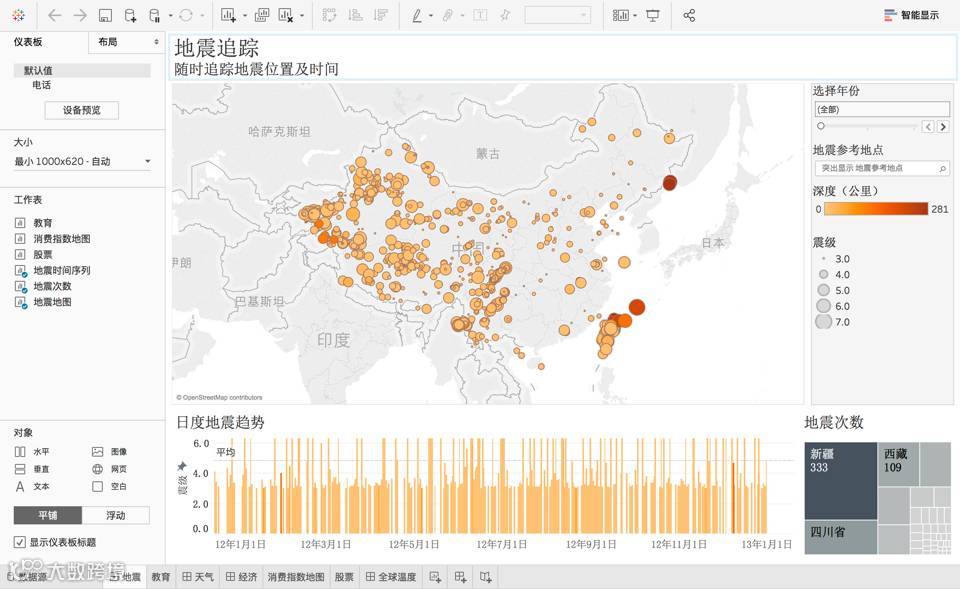Screen dimensions: 960x589
Task: Click the 7.0 震级 size legend circle
Action: [823, 321]
